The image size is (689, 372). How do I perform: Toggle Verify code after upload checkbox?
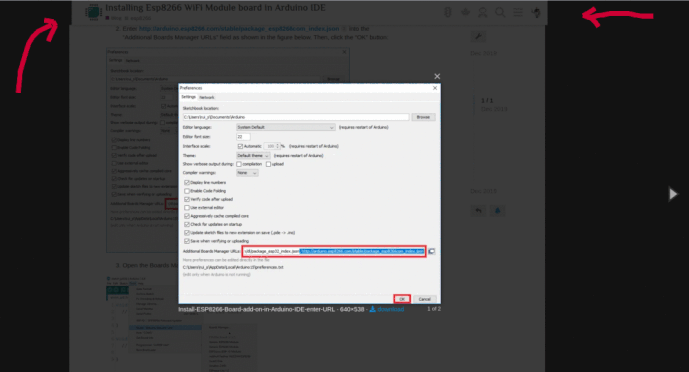pos(187,199)
